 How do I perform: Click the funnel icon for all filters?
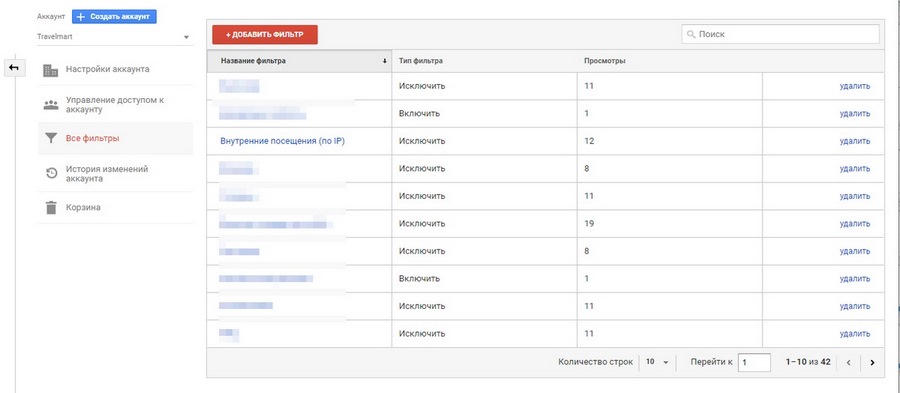coord(51,138)
